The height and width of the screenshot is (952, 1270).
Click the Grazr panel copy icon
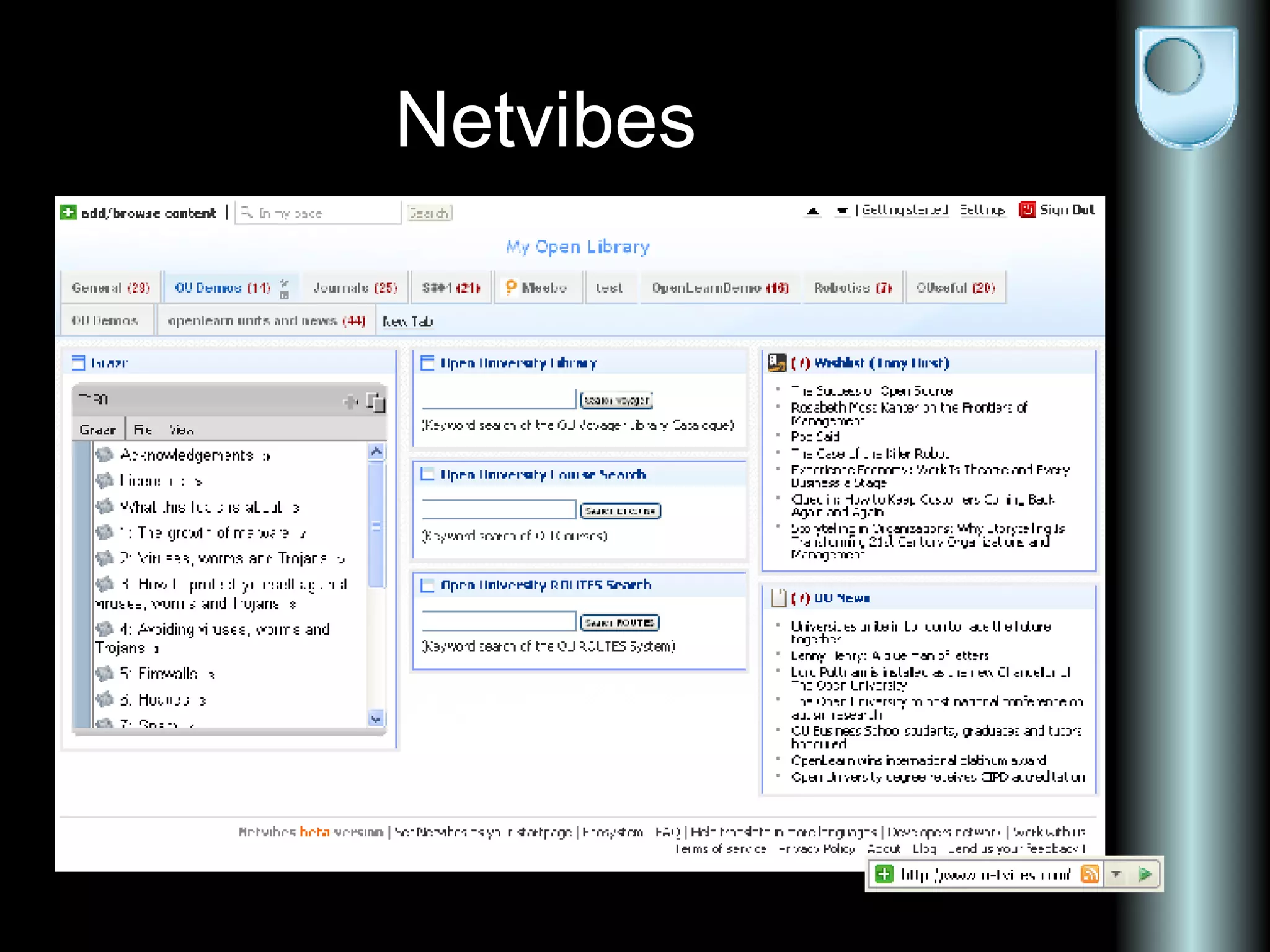pyautogui.click(x=376, y=402)
